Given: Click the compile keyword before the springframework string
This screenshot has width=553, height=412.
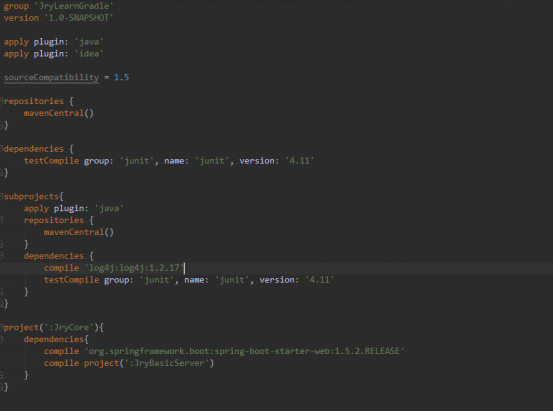Looking at the screenshot, I should [x=61, y=351].
